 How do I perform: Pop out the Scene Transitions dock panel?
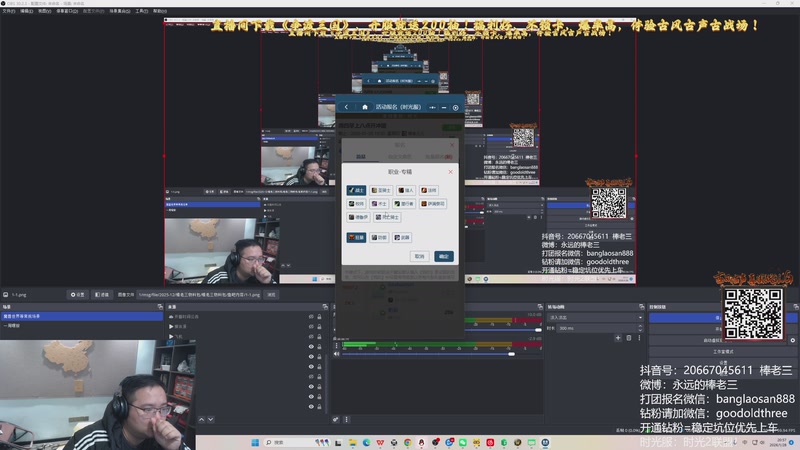pos(641,307)
